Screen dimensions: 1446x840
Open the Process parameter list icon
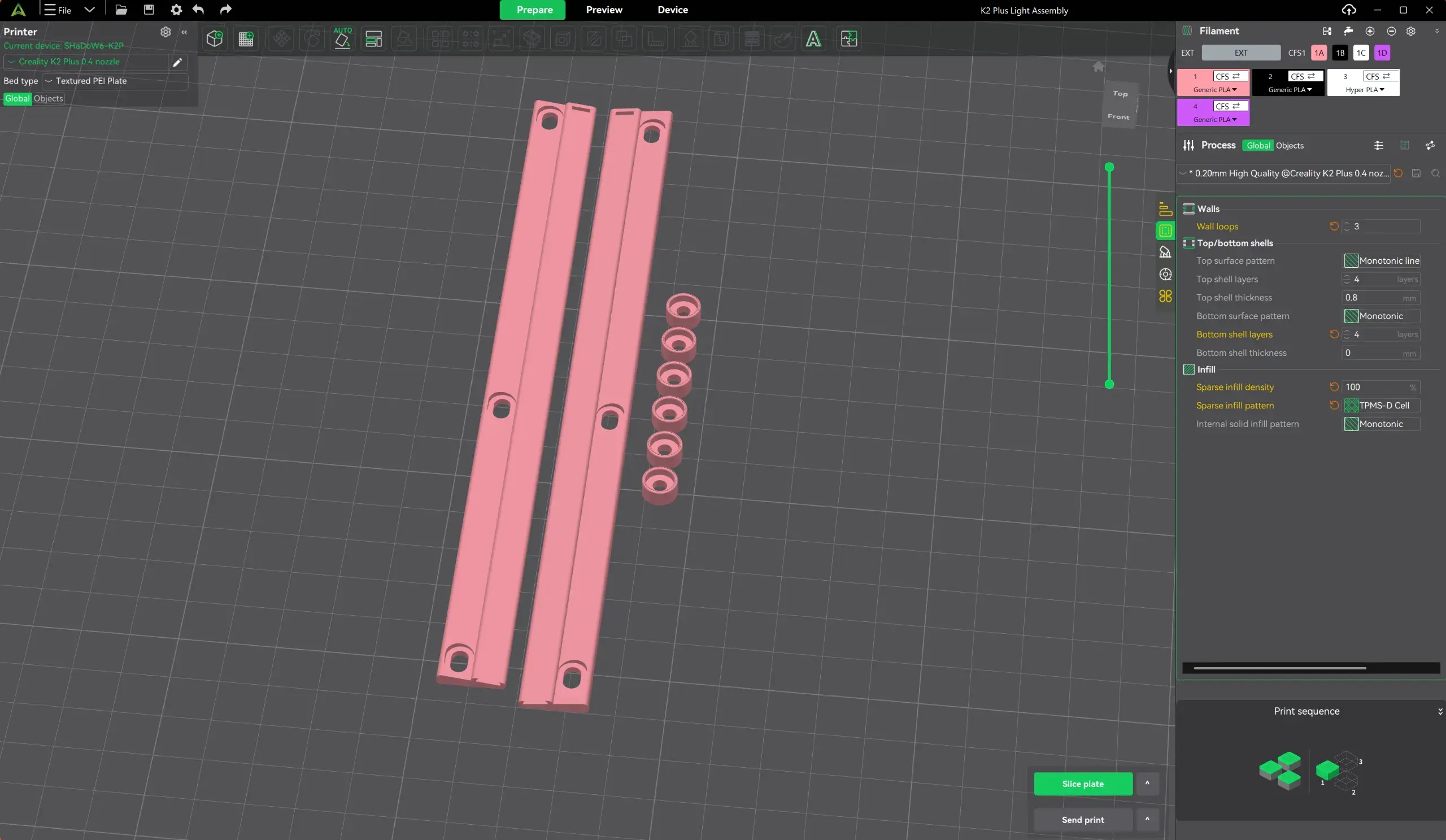tap(1379, 145)
